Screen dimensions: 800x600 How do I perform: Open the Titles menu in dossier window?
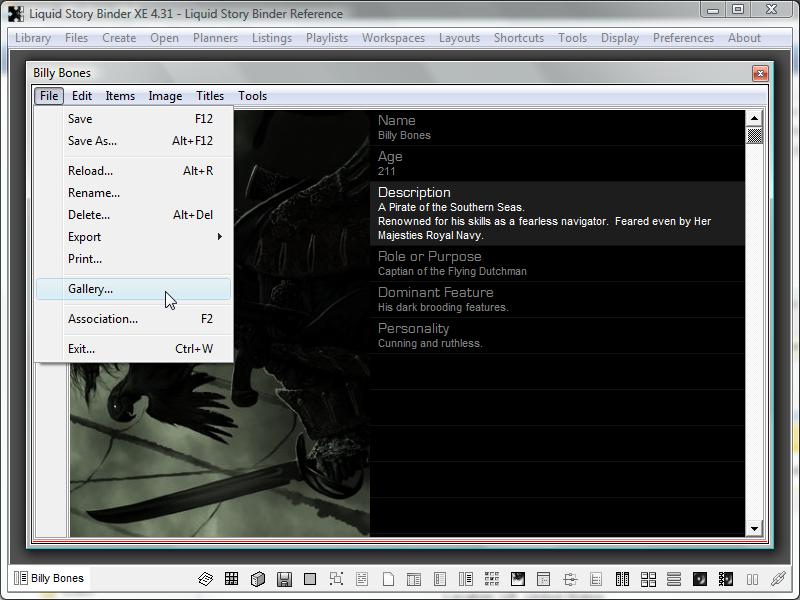(210, 96)
